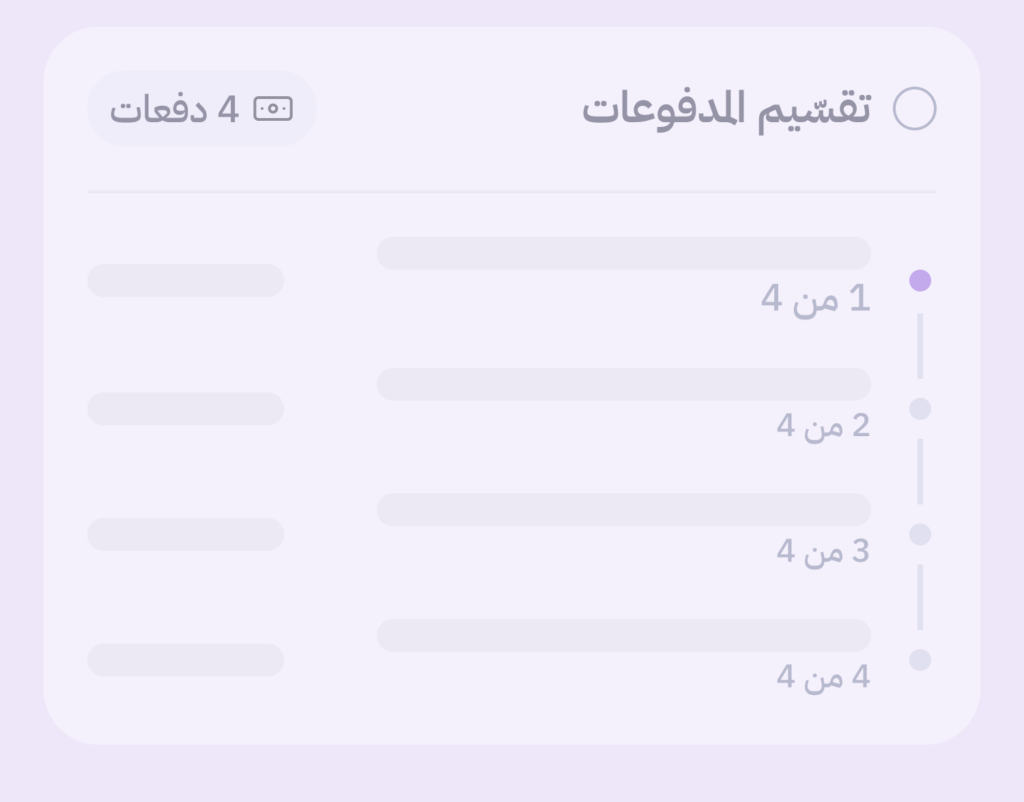Click the تقسيم المدفوعات title text
Image resolution: width=1024 pixels, height=802 pixels.
point(727,109)
